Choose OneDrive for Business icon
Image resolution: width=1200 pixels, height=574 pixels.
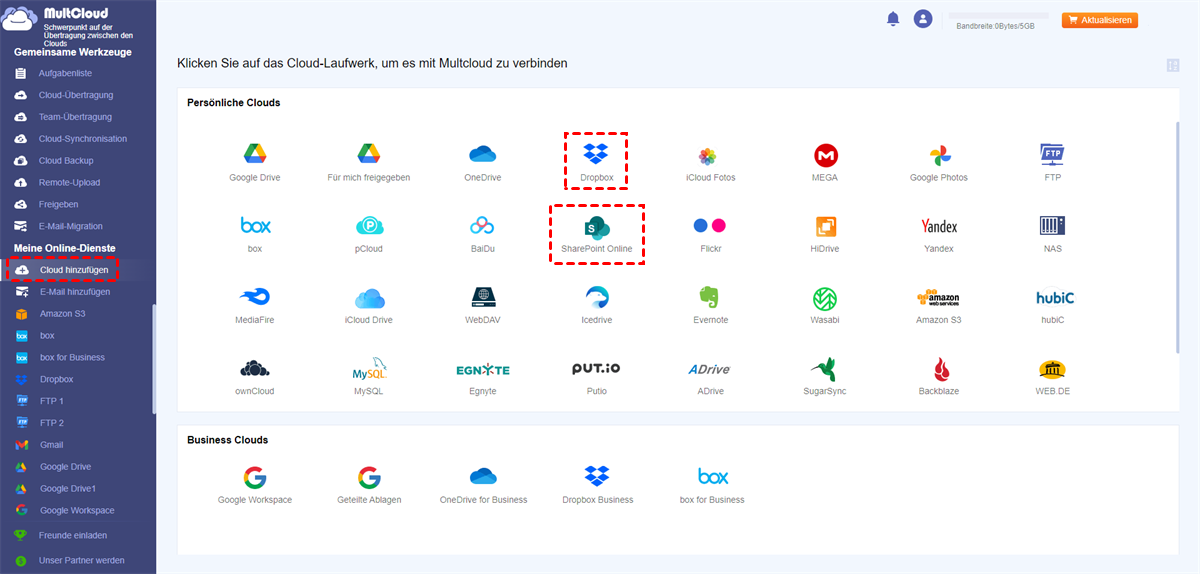coord(483,476)
